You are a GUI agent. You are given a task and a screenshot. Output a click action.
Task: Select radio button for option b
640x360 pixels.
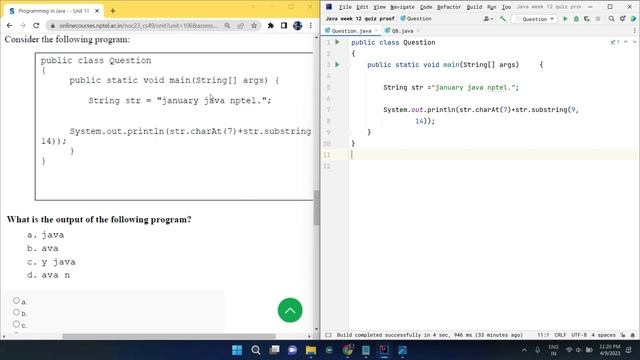(x=16, y=312)
